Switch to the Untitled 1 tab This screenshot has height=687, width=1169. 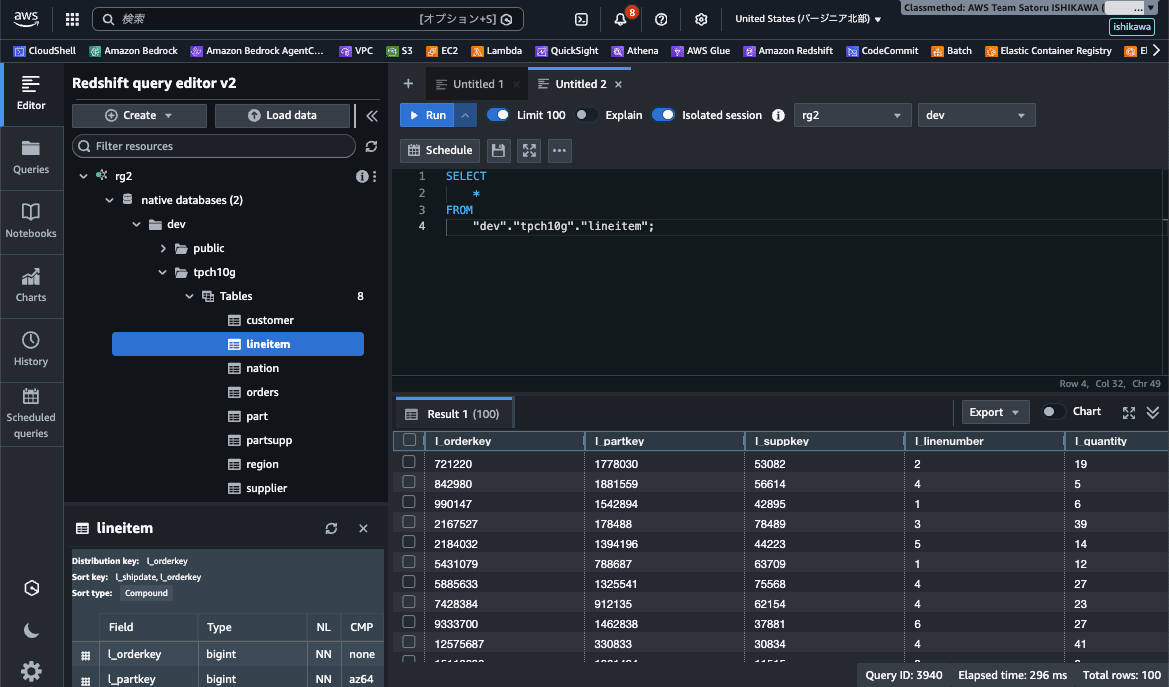pyautogui.click(x=470, y=84)
